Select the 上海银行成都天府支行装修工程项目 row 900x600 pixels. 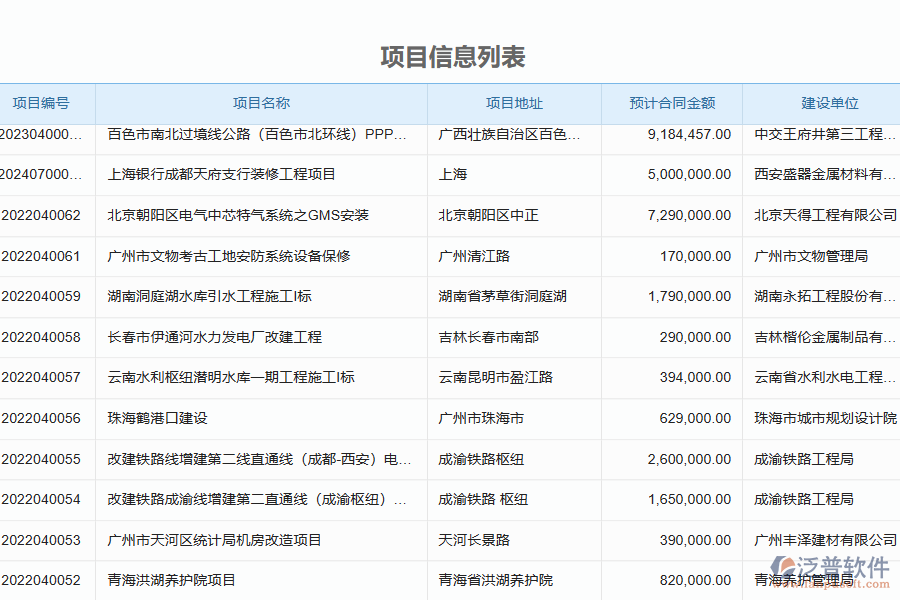tap(222, 174)
